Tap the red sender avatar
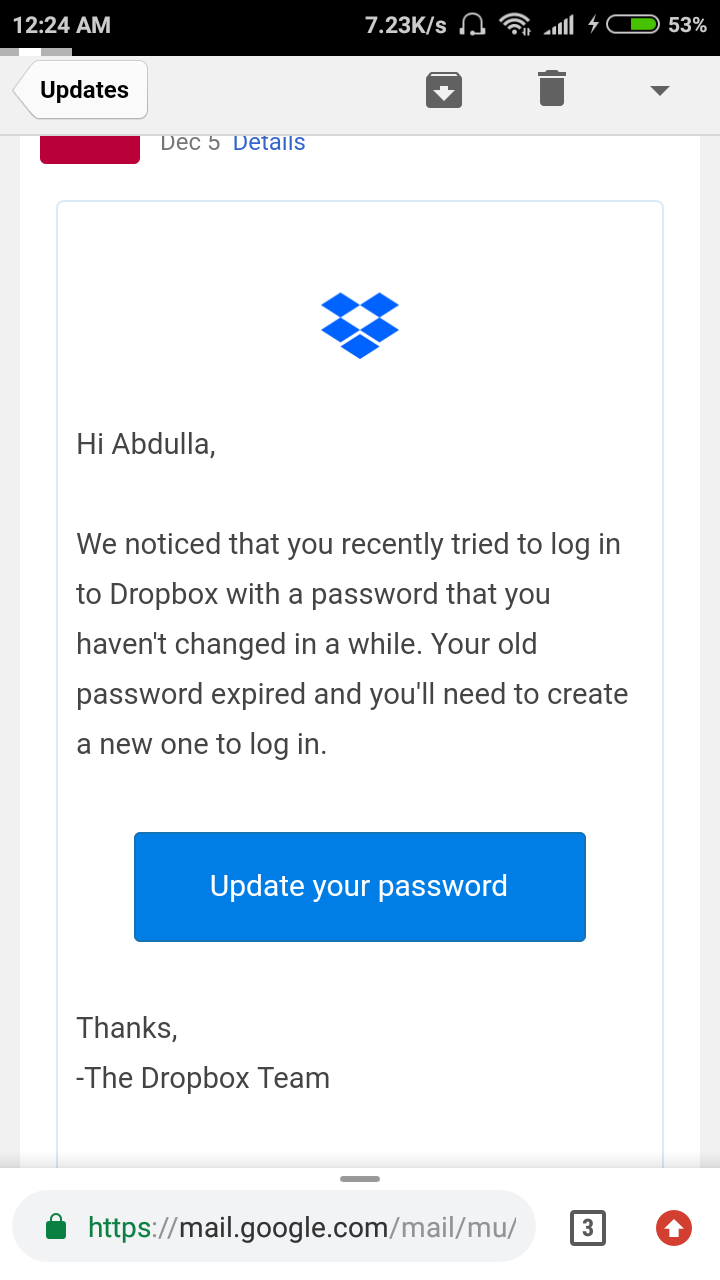 coord(90,148)
